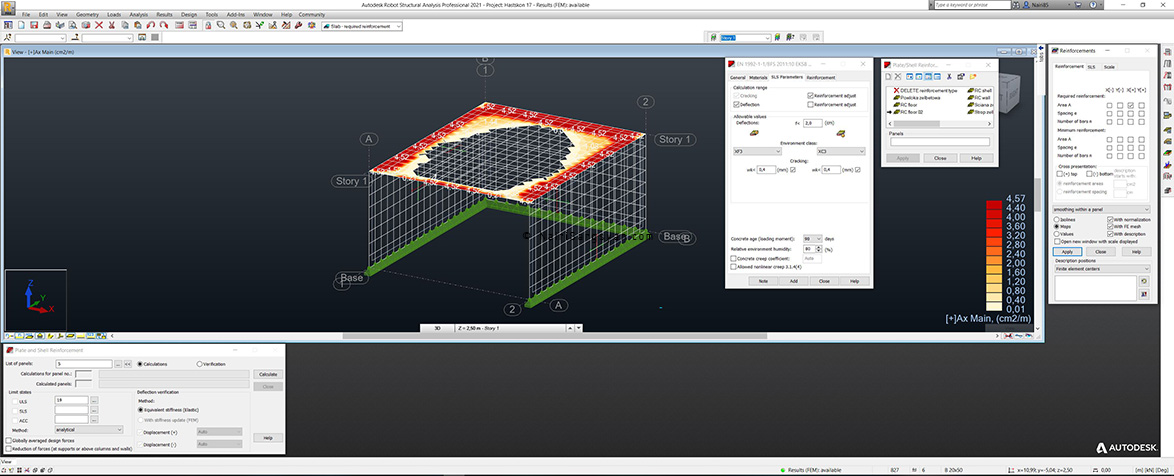Screen dimensions: 1174x476
Task: Open the Analysis menu
Action: pos(139,14)
